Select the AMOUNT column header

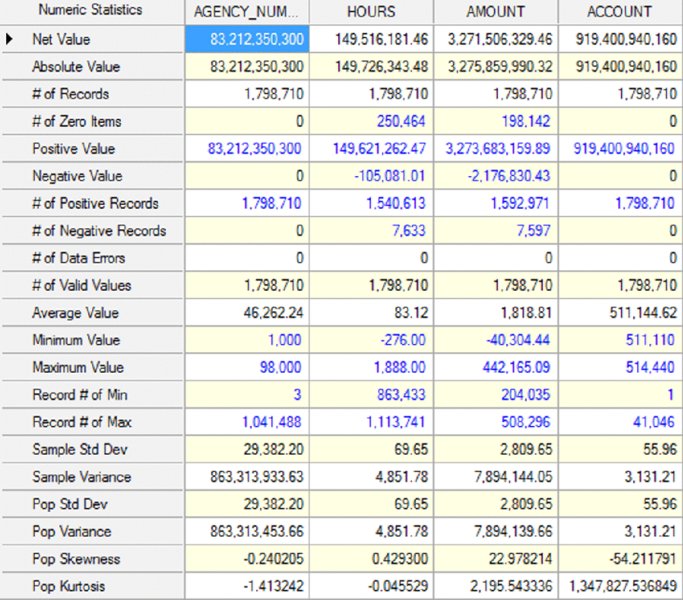click(496, 12)
